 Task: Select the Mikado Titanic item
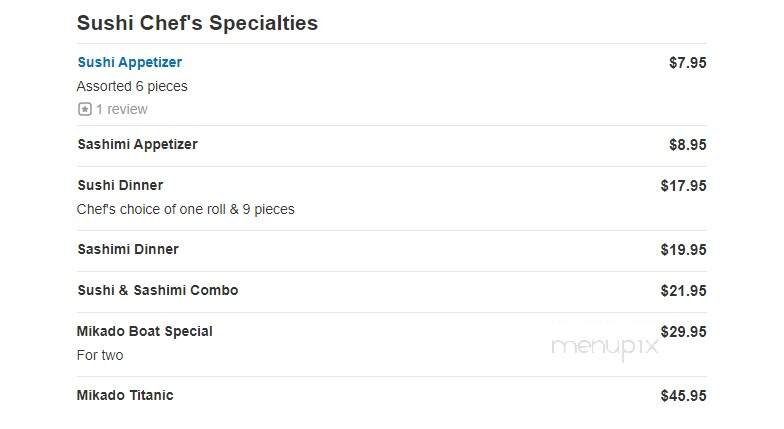click(x=125, y=395)
